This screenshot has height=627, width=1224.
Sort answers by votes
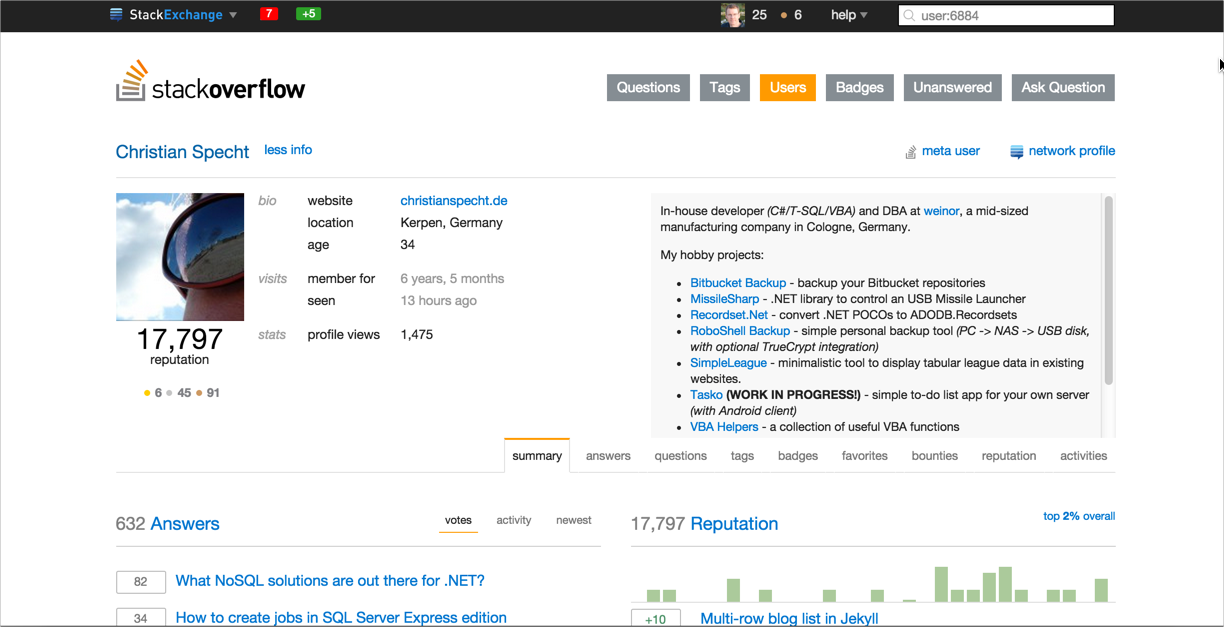(458, 520)
